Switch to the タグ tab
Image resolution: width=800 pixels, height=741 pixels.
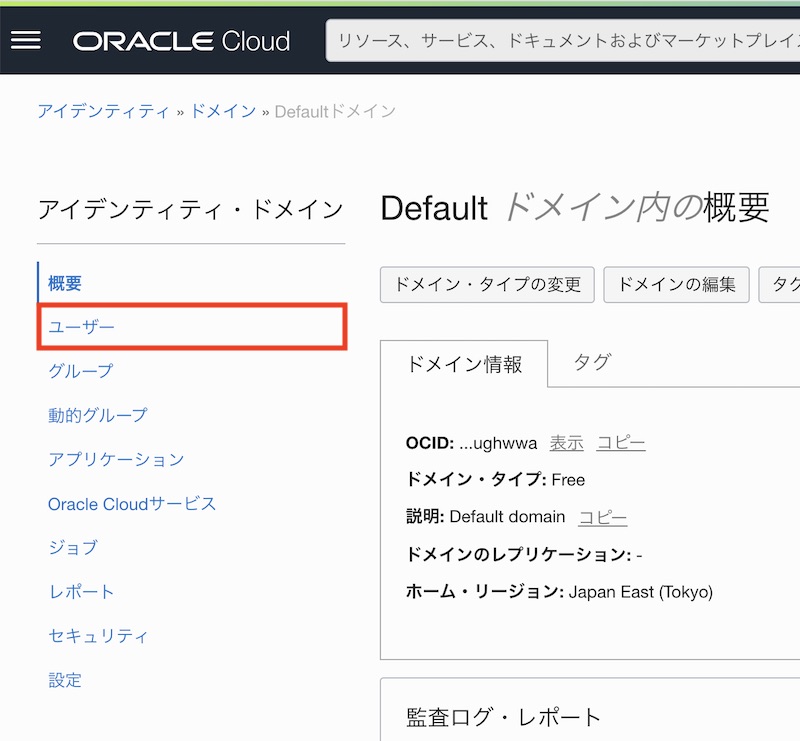coord(592,362)
